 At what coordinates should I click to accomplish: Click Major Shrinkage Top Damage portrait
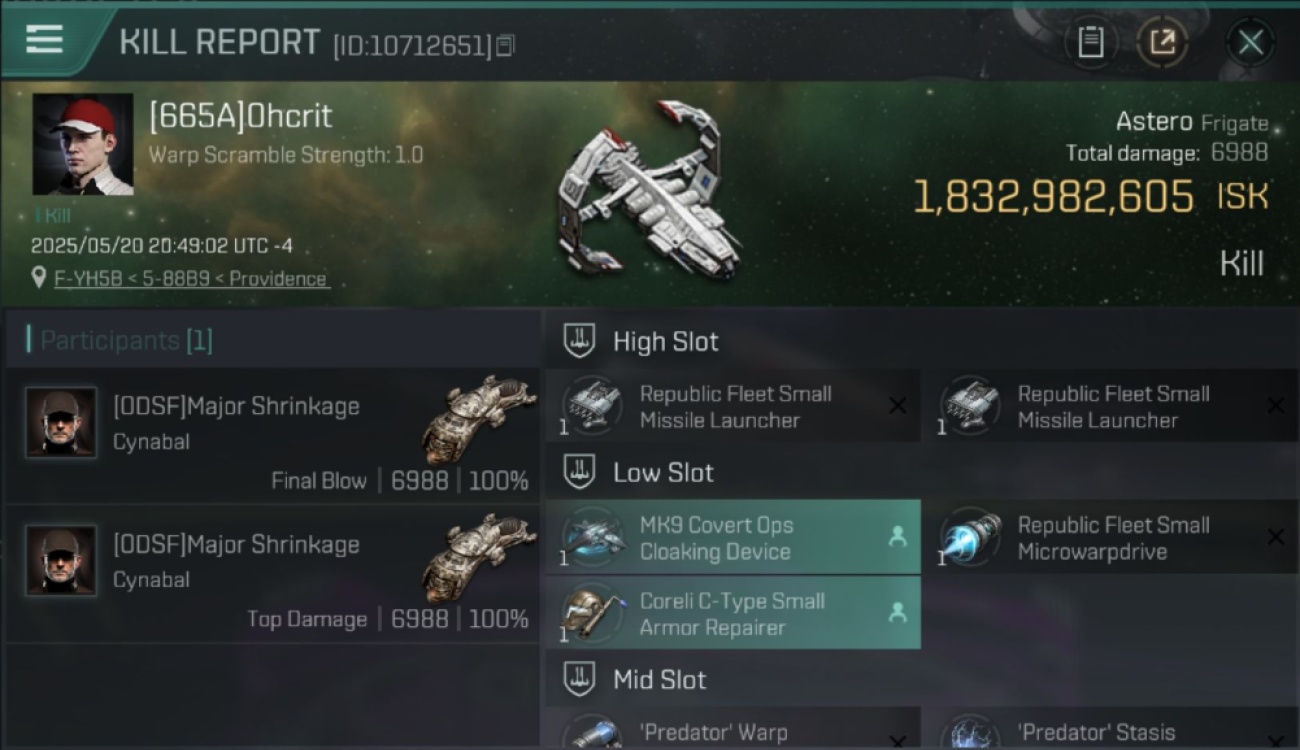point(61,561)
